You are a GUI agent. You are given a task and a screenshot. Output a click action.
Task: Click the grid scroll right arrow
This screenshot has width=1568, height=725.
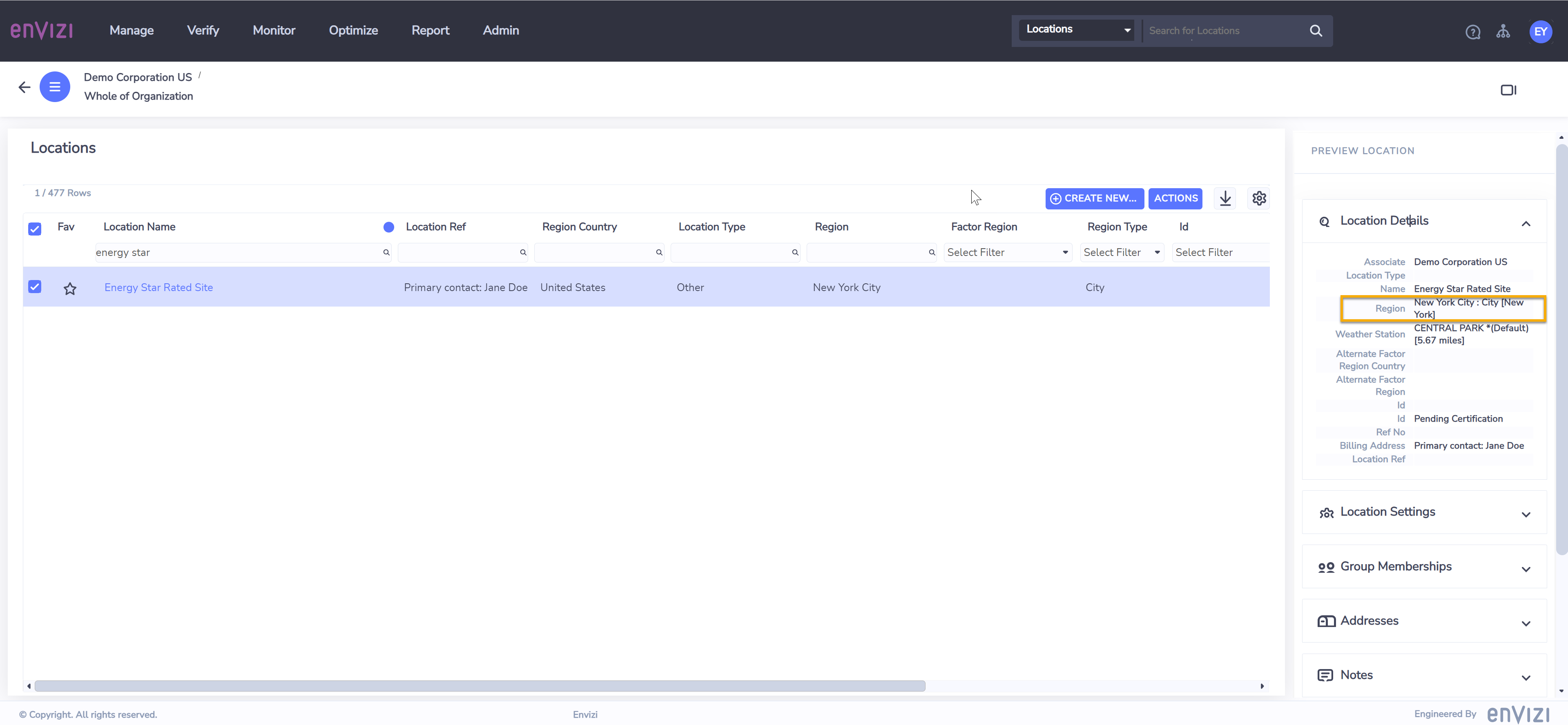pos(1262,686)
